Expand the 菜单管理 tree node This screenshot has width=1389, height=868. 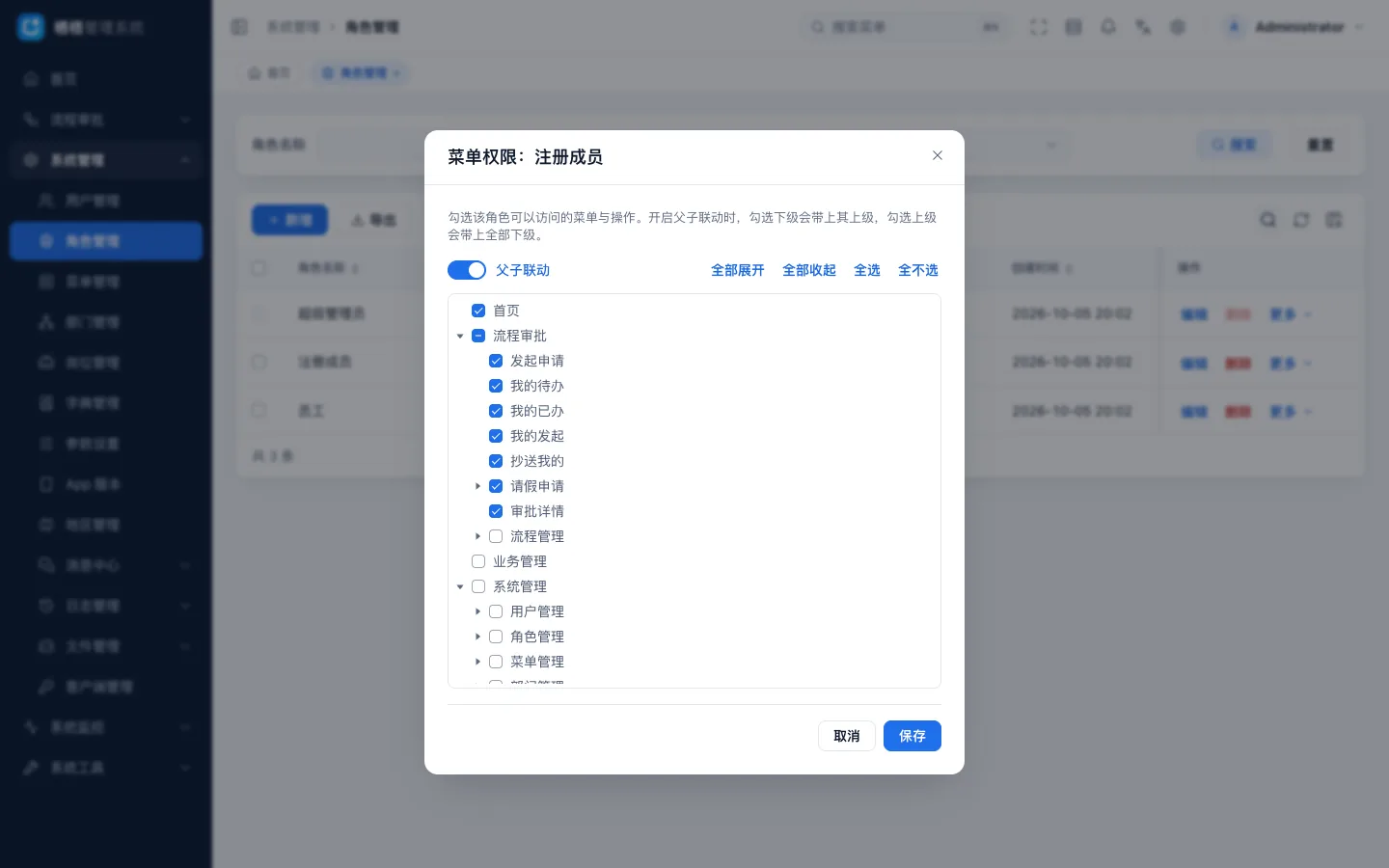pos(477,662)
